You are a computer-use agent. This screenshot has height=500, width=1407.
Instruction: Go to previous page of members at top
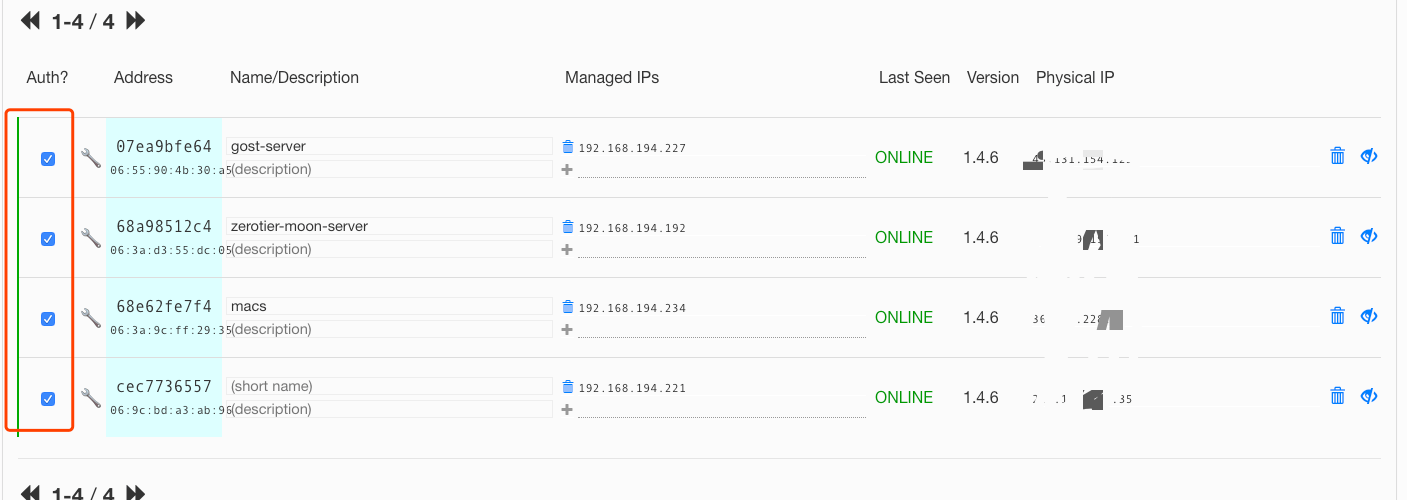pyautogui.click(x=31, y=21)
